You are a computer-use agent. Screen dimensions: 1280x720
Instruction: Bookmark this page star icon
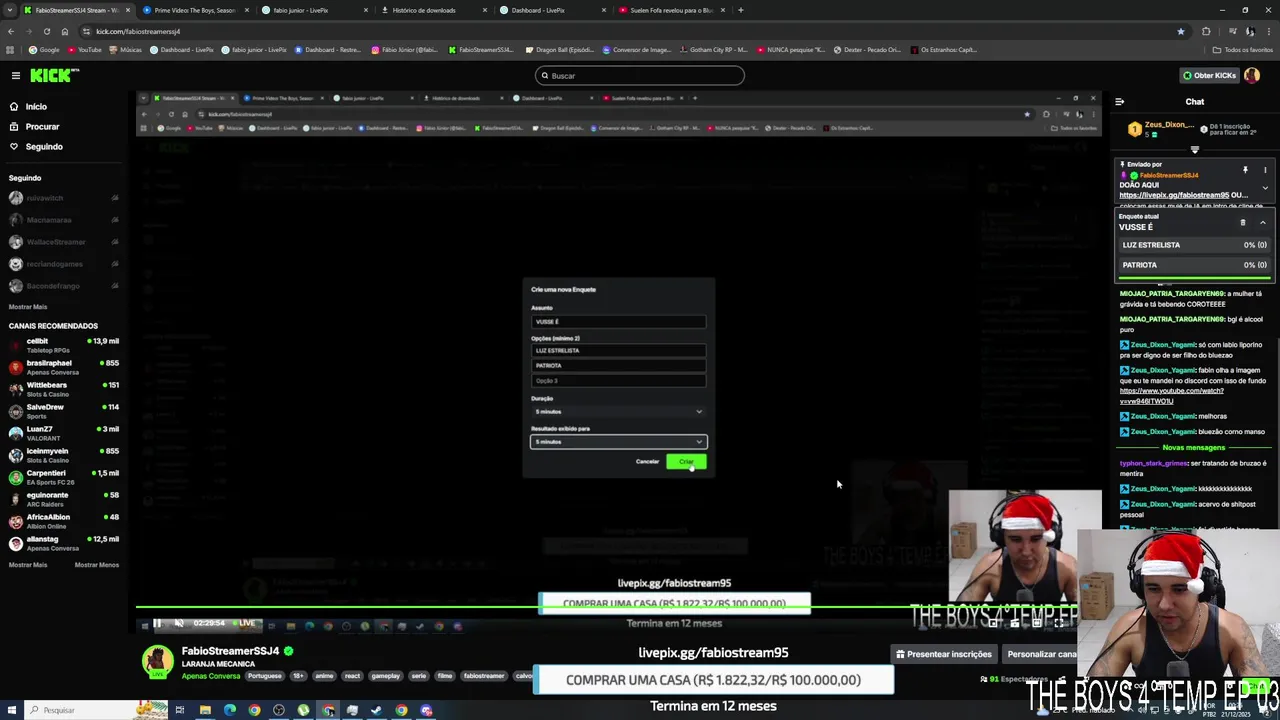[x=1181, y=31]
